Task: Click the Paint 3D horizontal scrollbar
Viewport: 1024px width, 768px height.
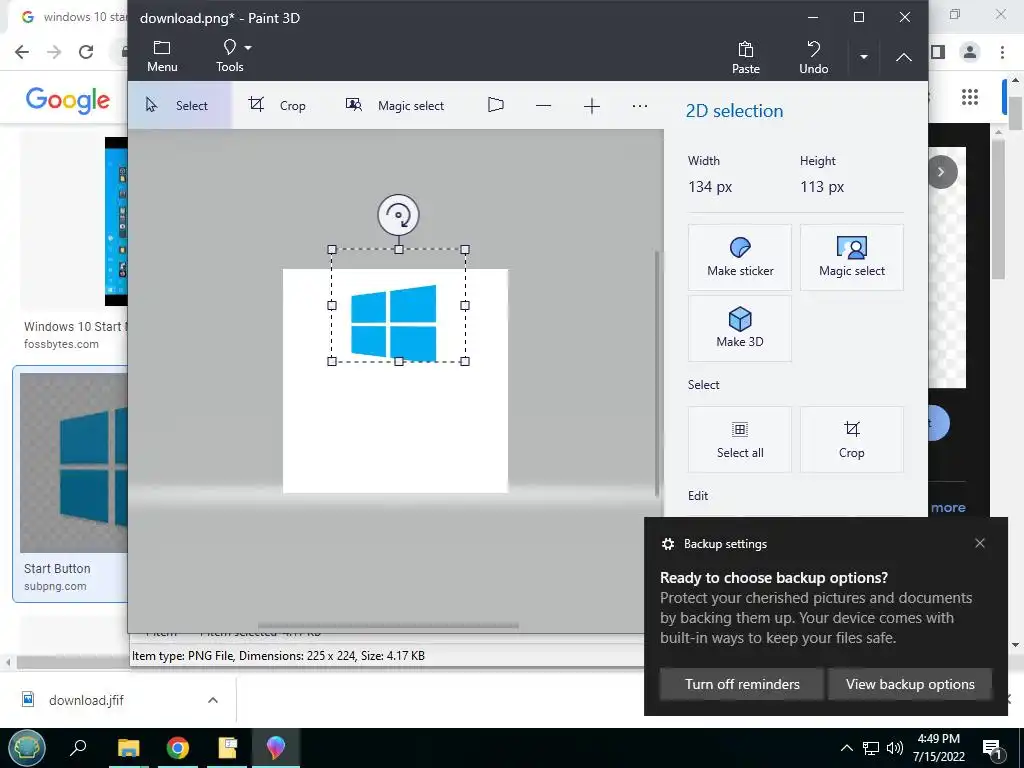Action: point(389,626)
